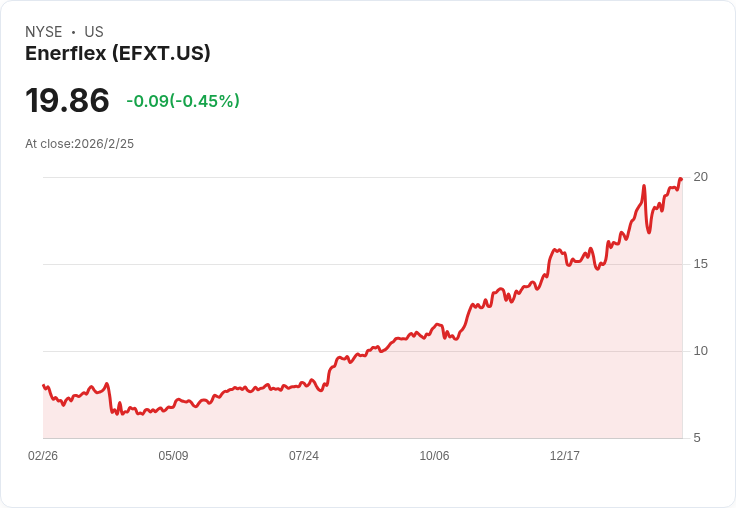Click the dot separator between NYSE and US
The height and width of the screenshot is (508, 736).
click(x=73, y=32)
